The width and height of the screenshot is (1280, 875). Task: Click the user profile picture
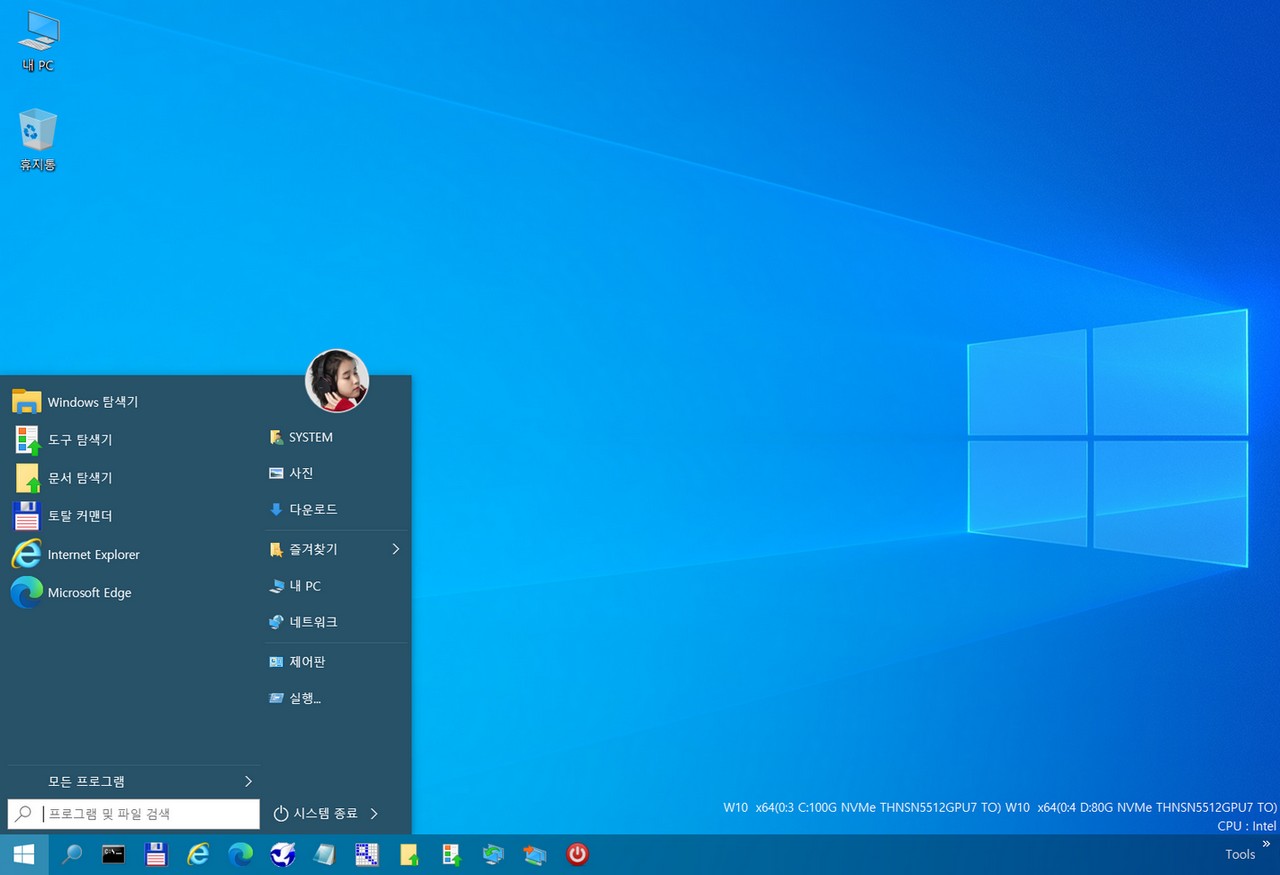(x=337, y=381)
